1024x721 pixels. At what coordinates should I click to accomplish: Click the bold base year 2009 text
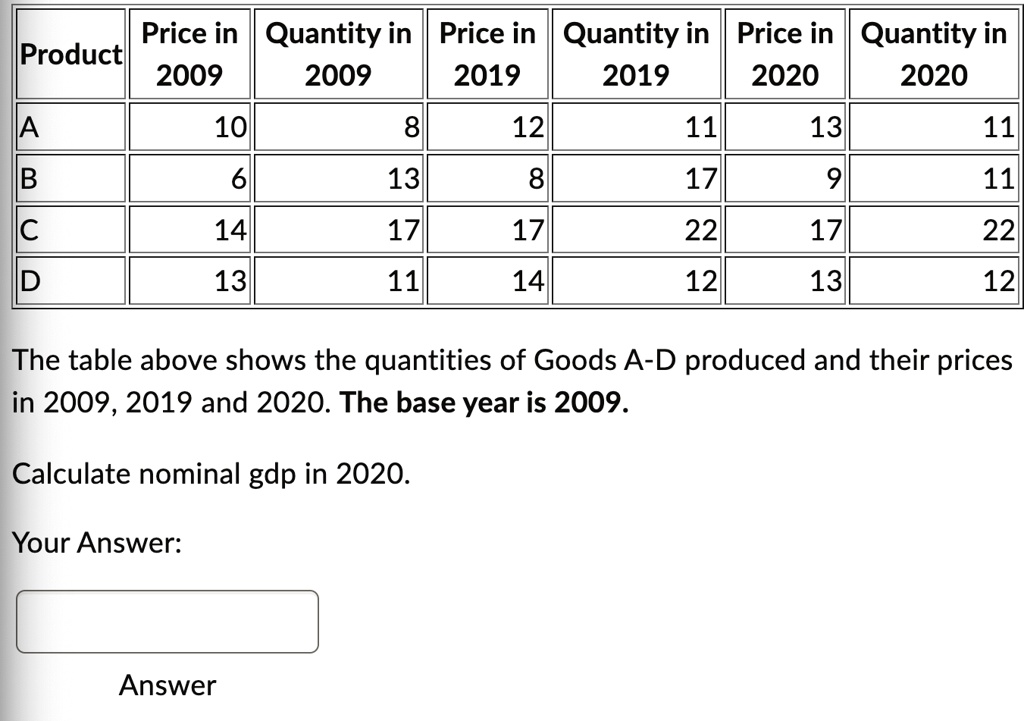coord(484,402)
